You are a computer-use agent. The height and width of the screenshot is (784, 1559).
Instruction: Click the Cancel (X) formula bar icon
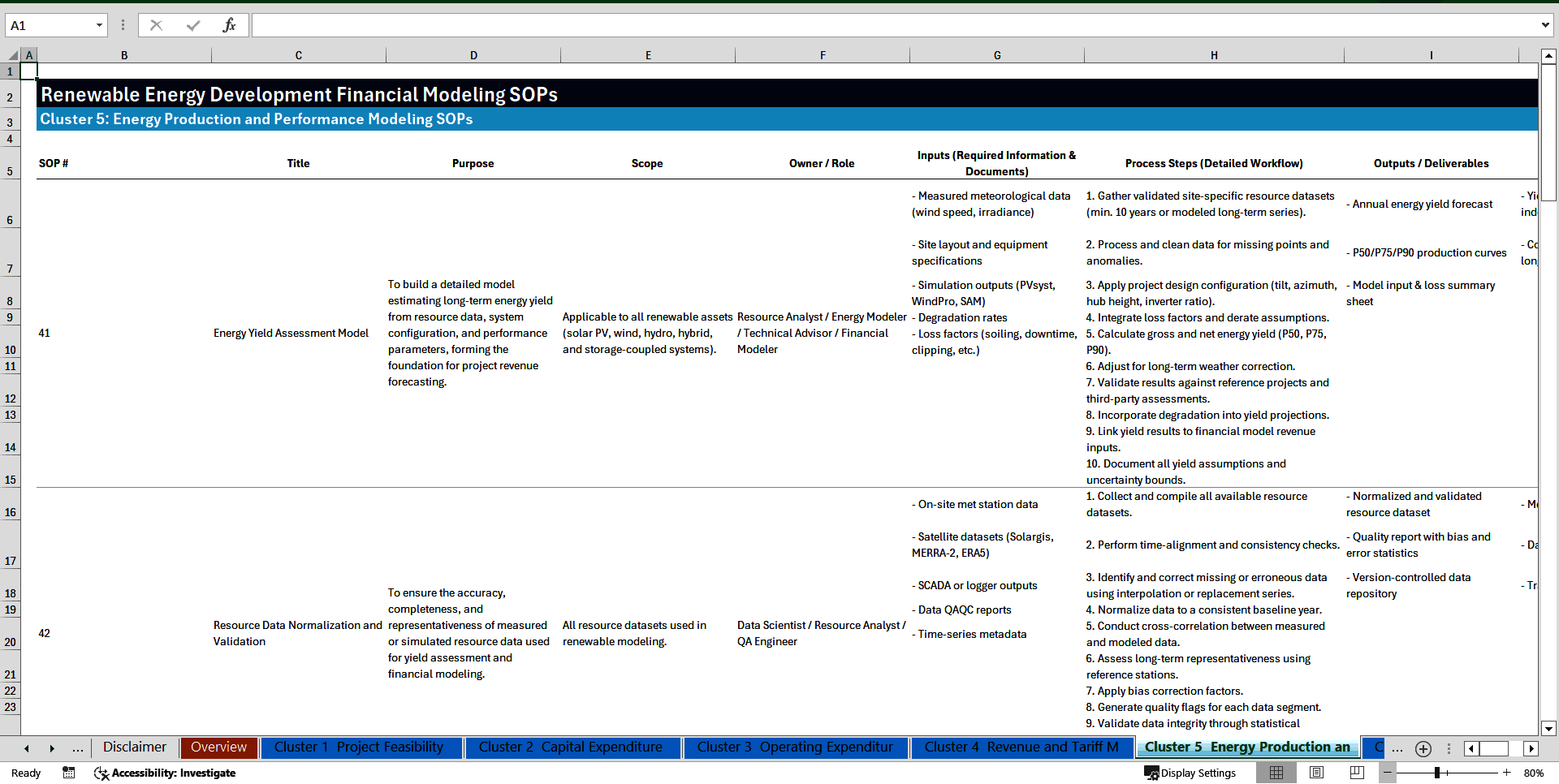point(155,24)
